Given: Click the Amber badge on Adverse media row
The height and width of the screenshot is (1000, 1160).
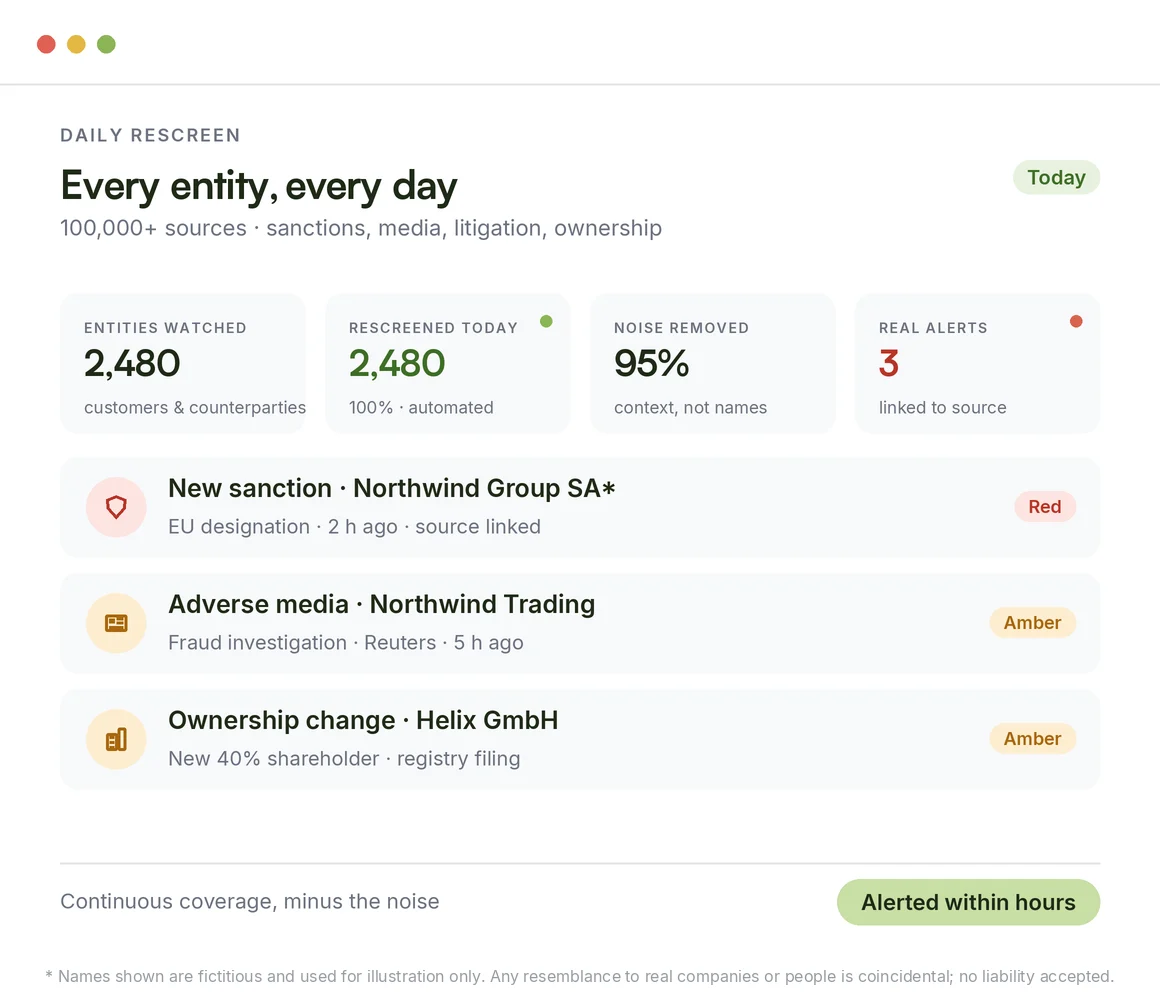Looking at the screenshot, I should 1032,623.
